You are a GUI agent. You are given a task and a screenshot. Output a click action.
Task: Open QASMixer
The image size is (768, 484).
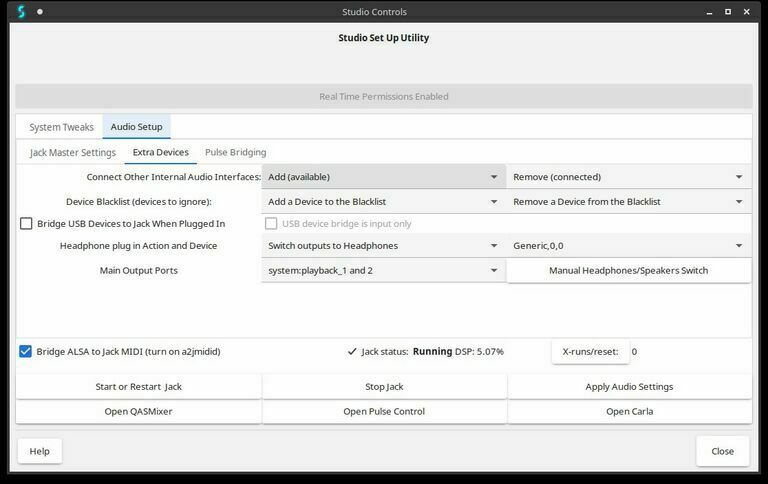tap(139, 411)
